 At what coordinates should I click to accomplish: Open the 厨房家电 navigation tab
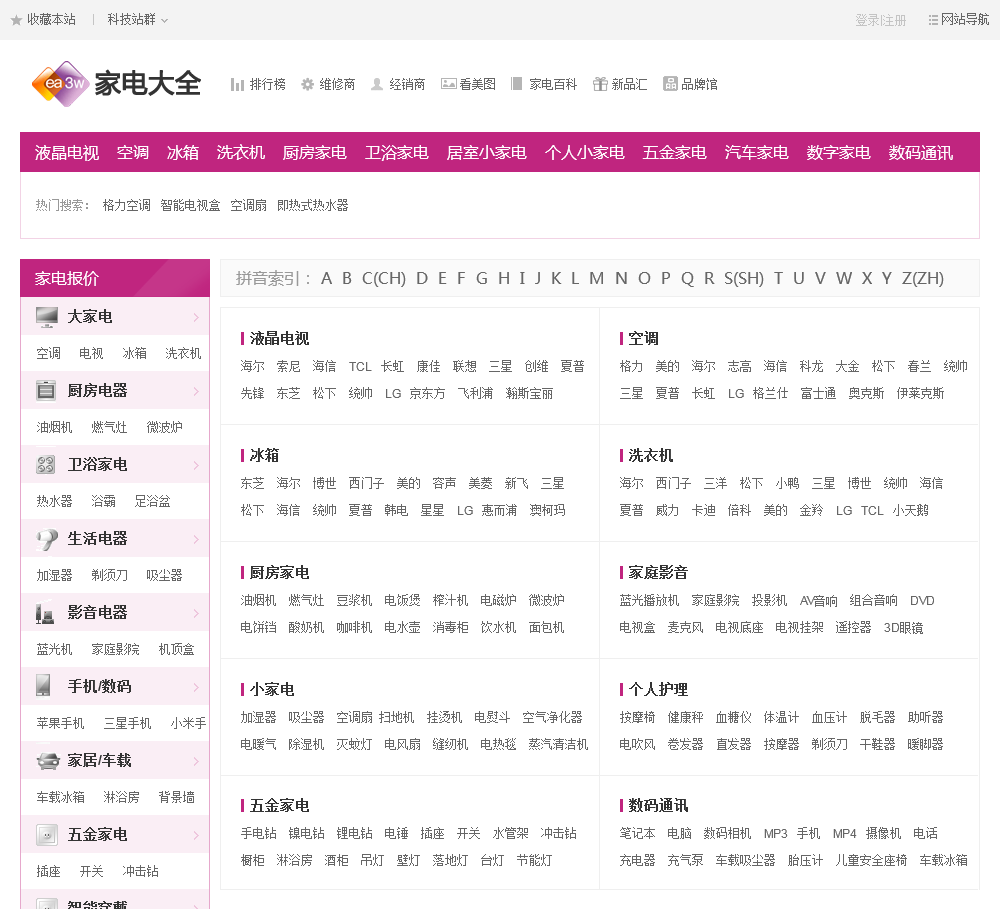[x=314, y=152]
